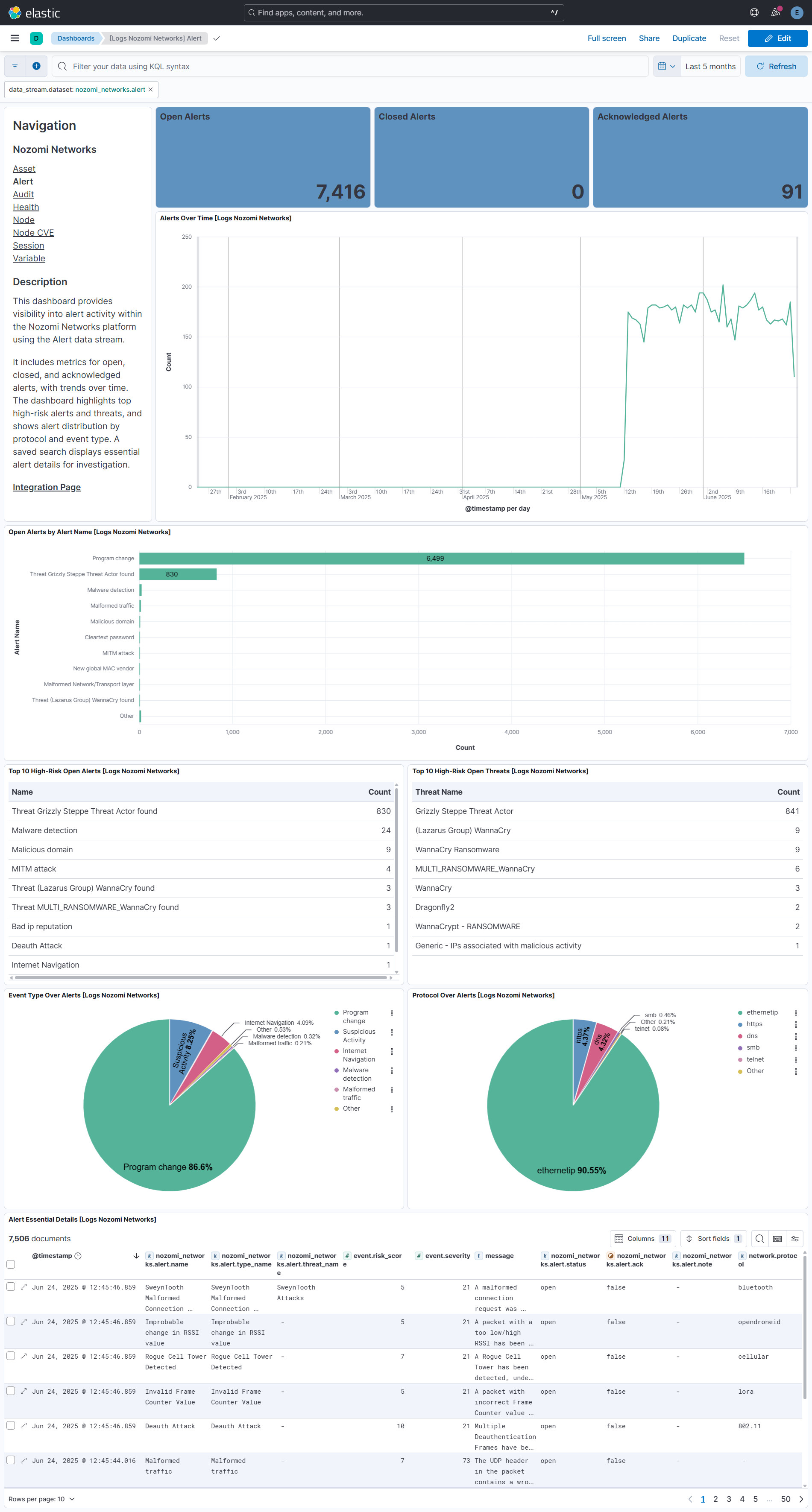This screenshot has width=812, height=1512.
Task: Open the date quick menu calendar dropdown
Action: tap(666, 66)
